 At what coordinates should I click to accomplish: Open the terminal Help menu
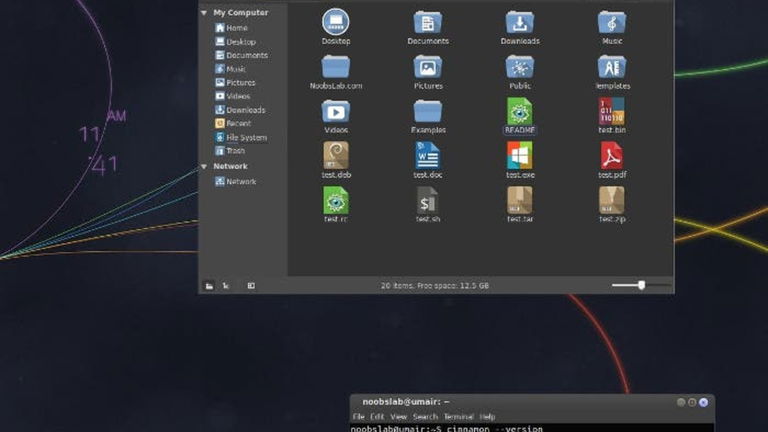click(487, 417)
